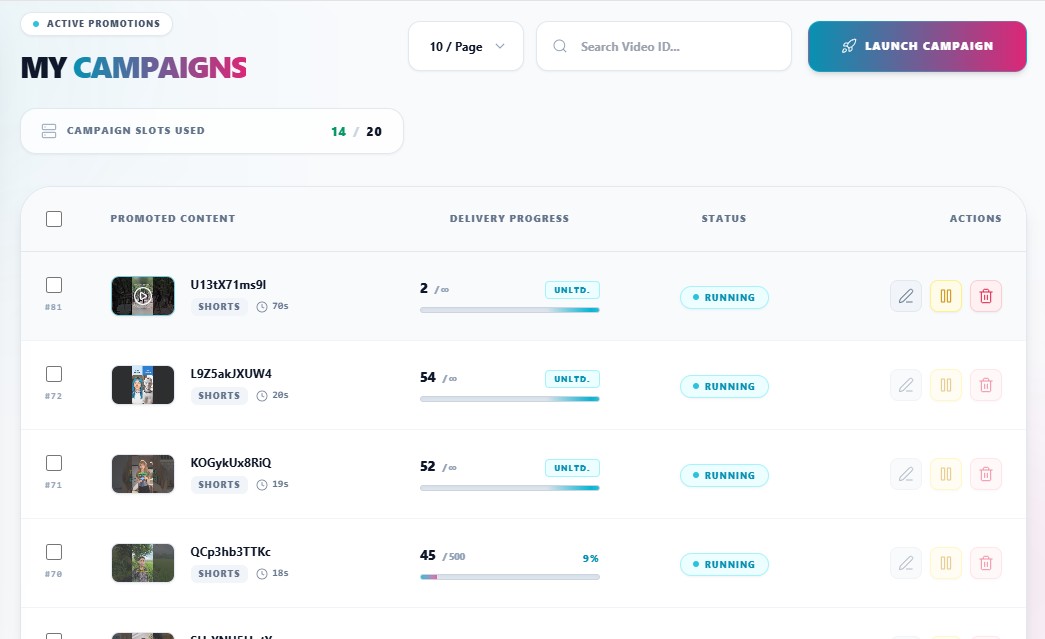Click the Status column header

click(724, 219)
